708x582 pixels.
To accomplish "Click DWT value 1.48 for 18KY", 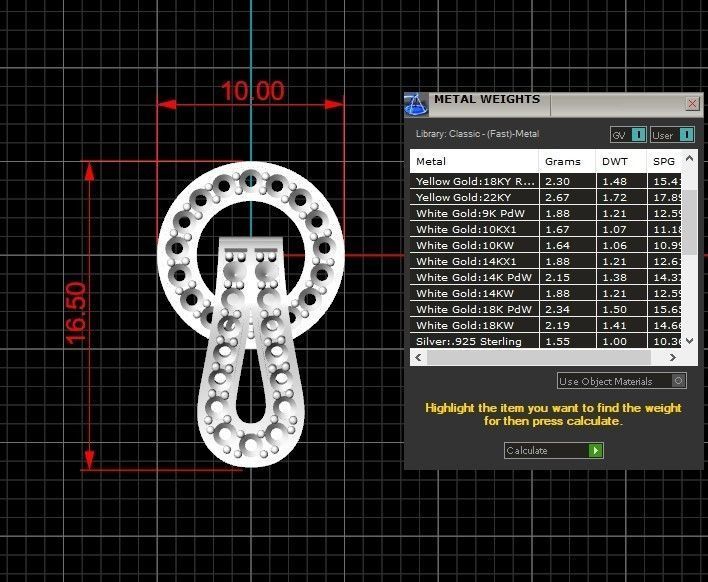I will point(615,181).
